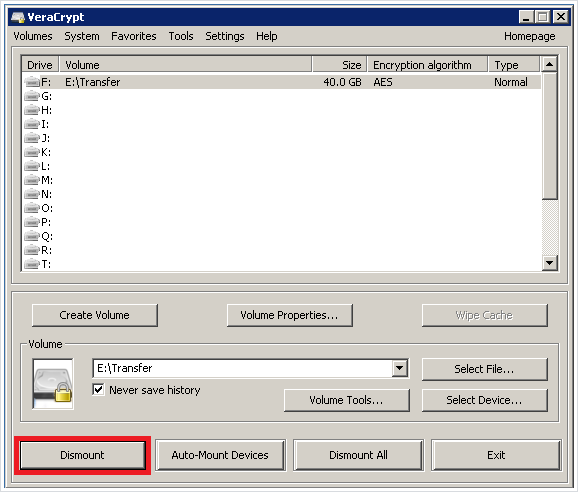
Task: Click the G: drive slot icon
Action: [32, 96]
